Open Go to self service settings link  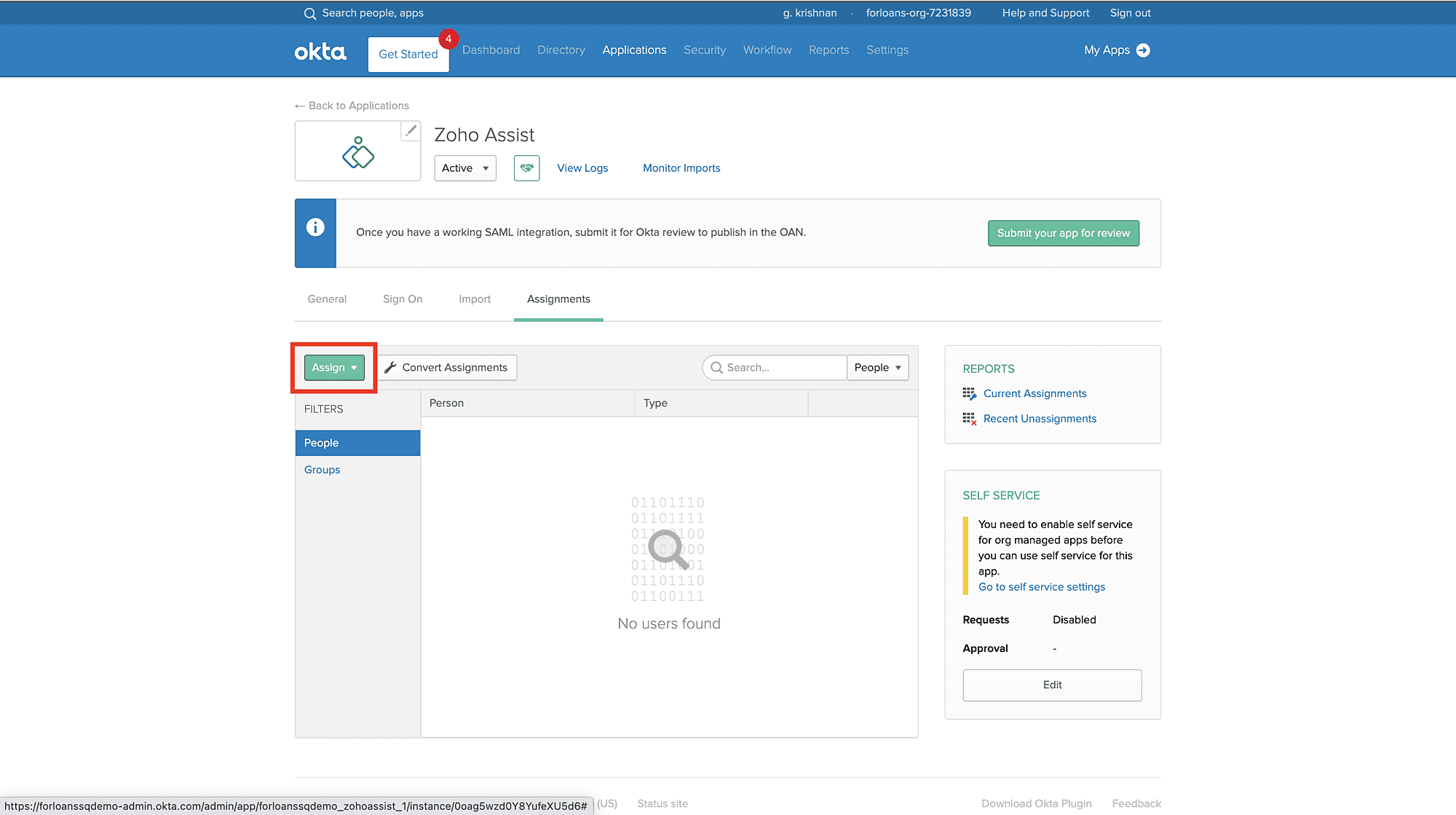click(x=1041, y=587)
